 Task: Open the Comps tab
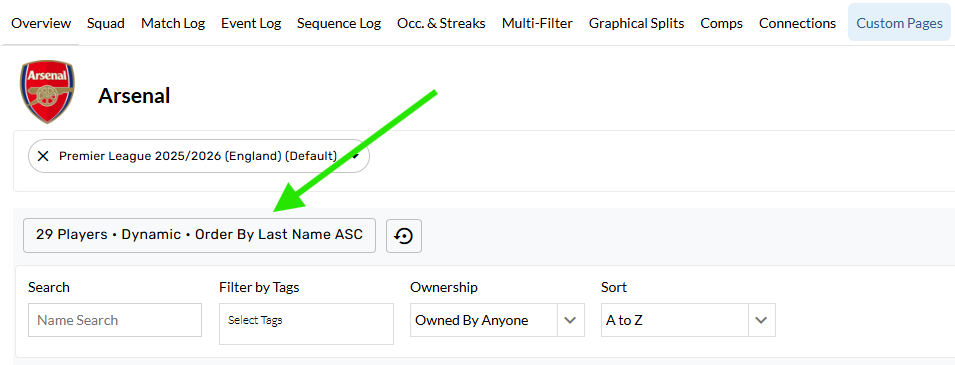(721, 24)
